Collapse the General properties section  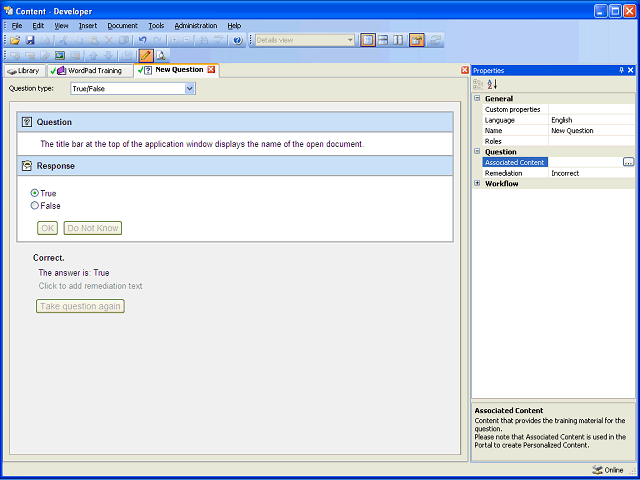(477, 98)
